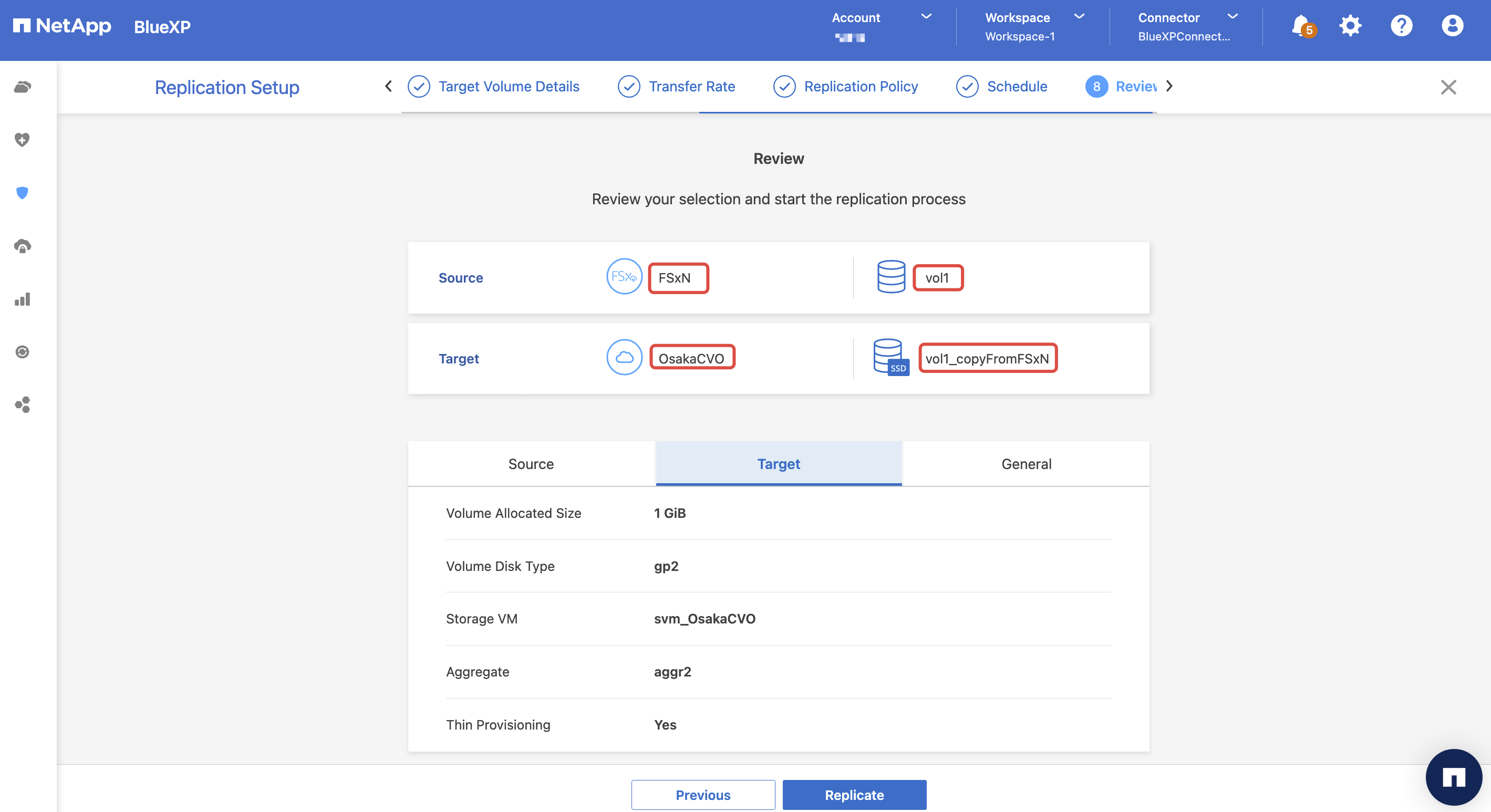Select the protection shield icon in sidebar

(22, 193)
